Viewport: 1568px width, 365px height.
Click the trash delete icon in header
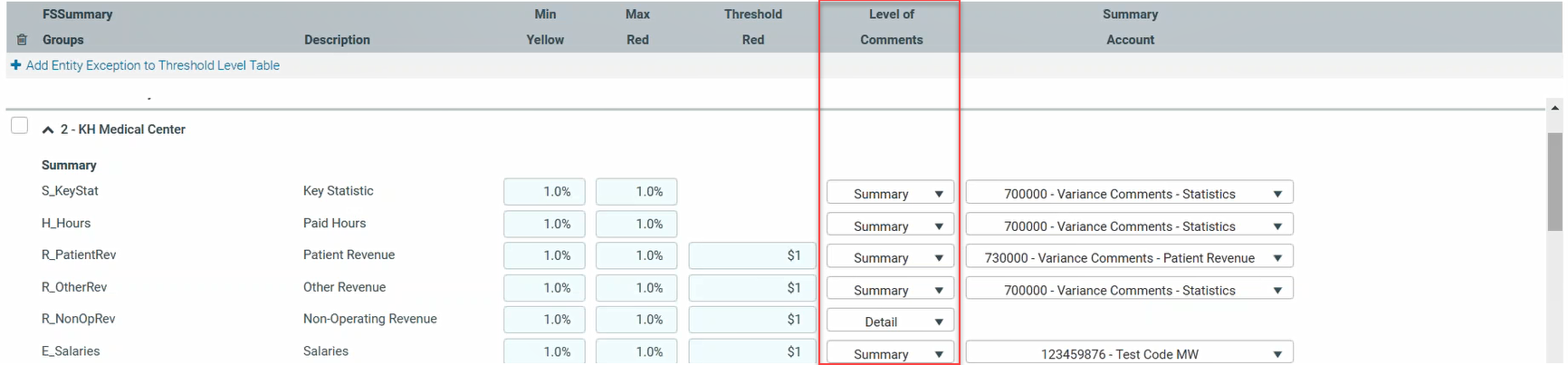(22, 40)
